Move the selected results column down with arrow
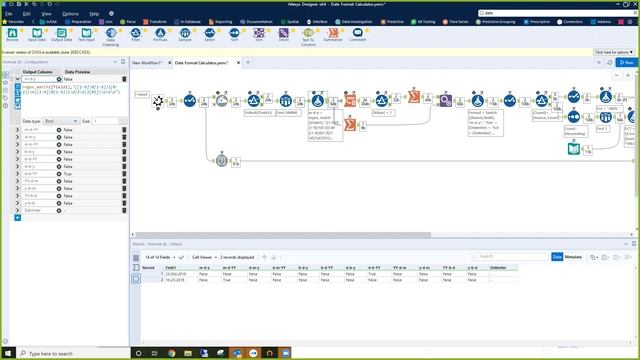 click(274, 257)
